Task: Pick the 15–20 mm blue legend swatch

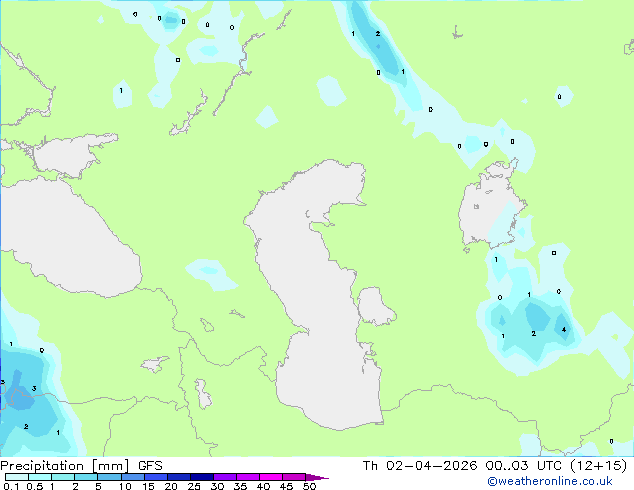Action: coord(156,477)
